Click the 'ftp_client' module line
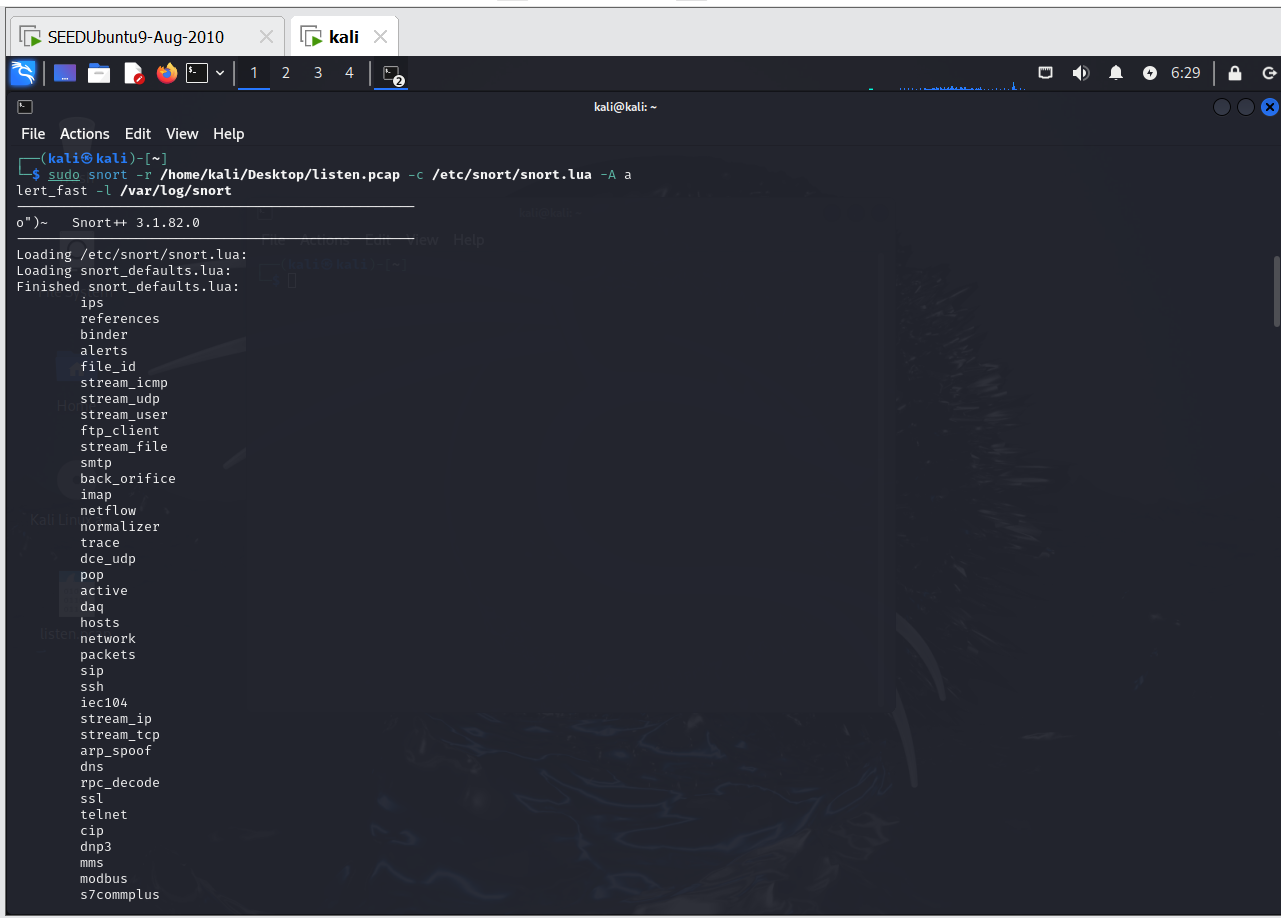This screenshot has width=1281, height=918. coord(120,431)
